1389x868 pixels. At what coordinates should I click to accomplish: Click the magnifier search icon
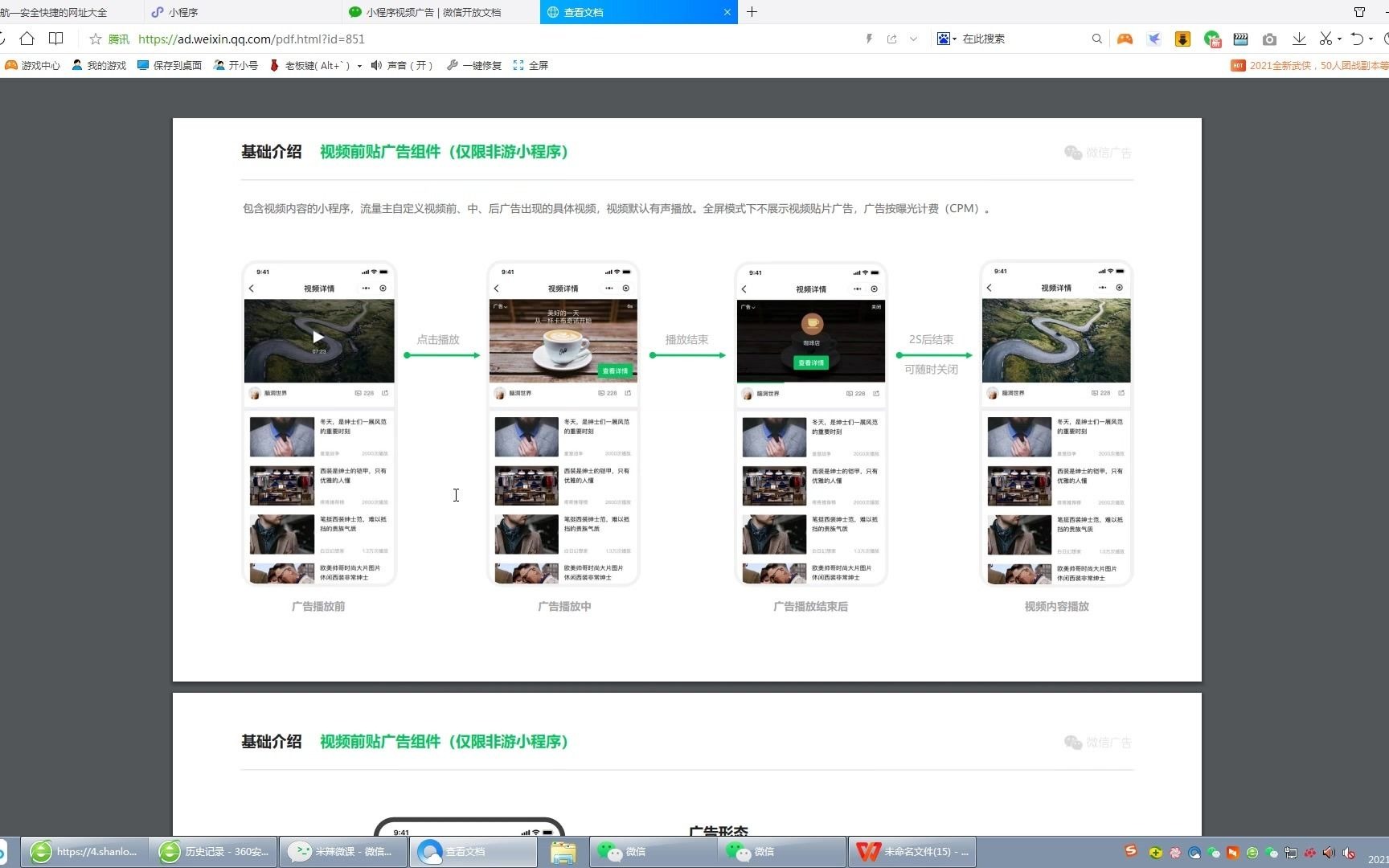pos(1096,39)
